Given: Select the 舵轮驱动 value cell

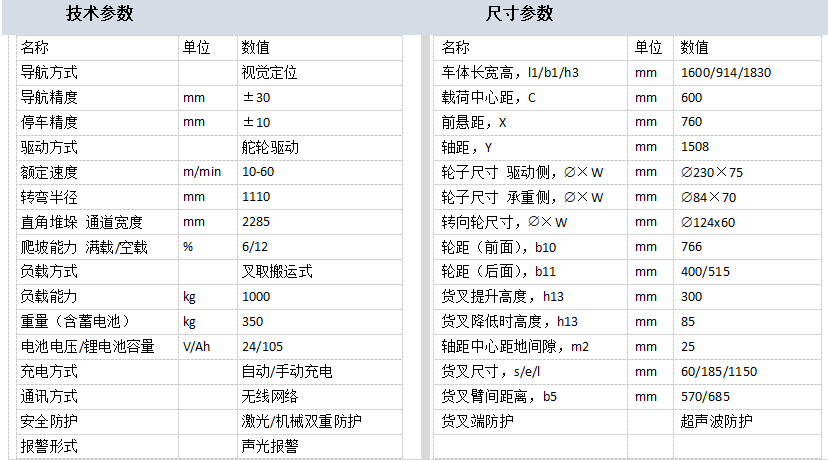Looking at the screenshot, I should (319, 147).
